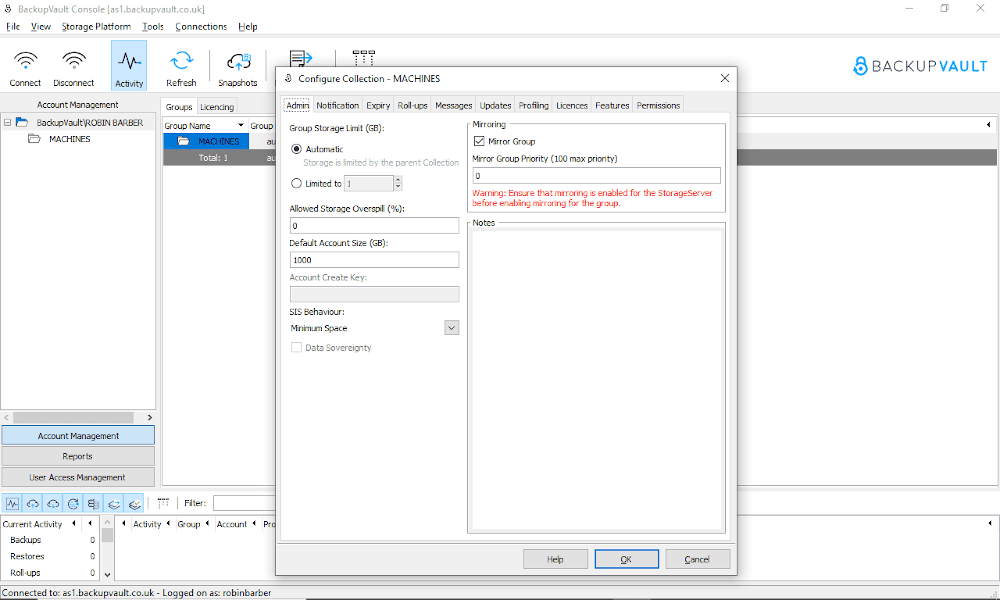The width and height of the screenshot is (1000, 600).
Task: Toggle the roll-ups circular arrow filter icon
Action: click(73, 504)
